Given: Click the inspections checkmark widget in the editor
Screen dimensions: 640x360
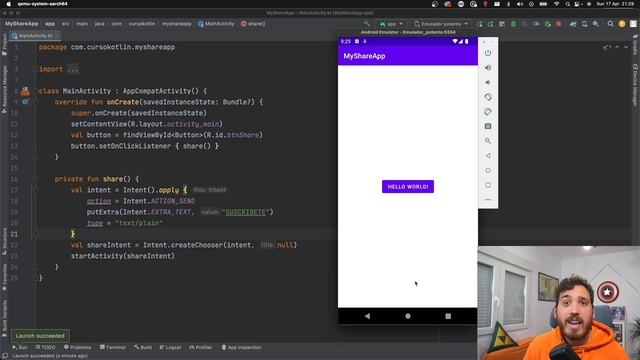Looking at the screenshot, I should (607, 47).
